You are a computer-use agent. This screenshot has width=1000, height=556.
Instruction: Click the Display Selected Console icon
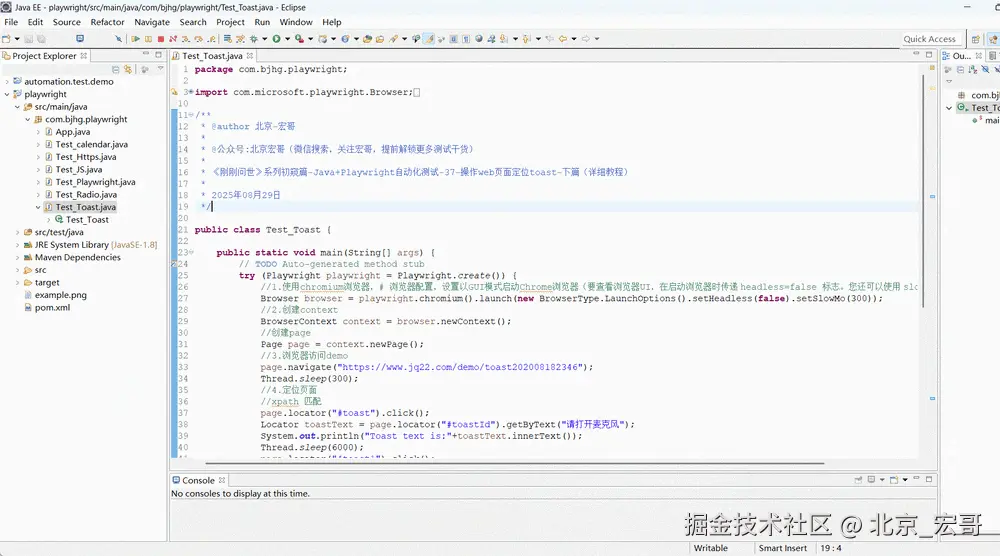(871, 479)
